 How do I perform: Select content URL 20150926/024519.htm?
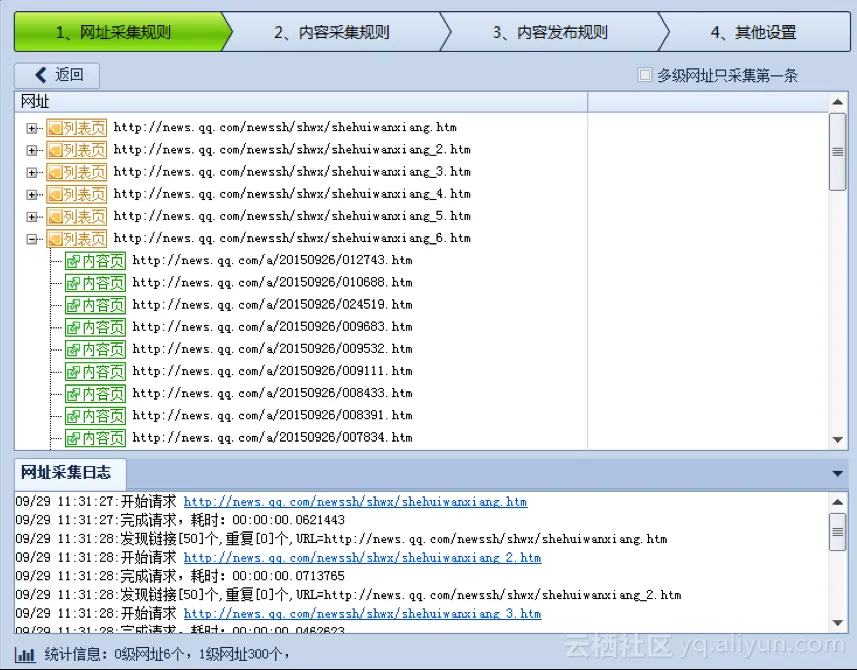click(272, 304)
